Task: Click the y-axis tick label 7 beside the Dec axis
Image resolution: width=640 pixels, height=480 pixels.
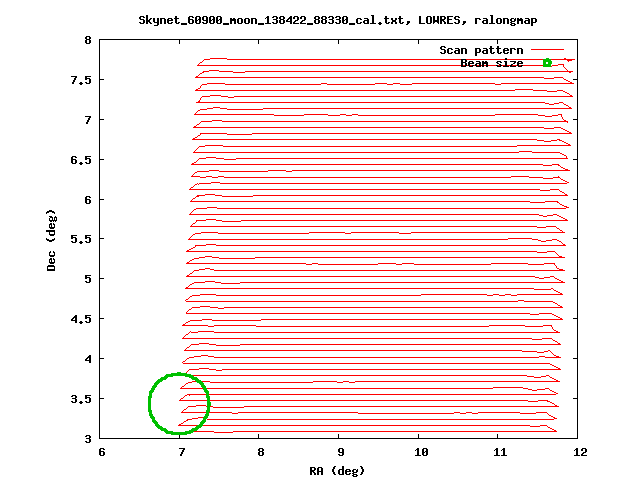Action: [88, 120]
